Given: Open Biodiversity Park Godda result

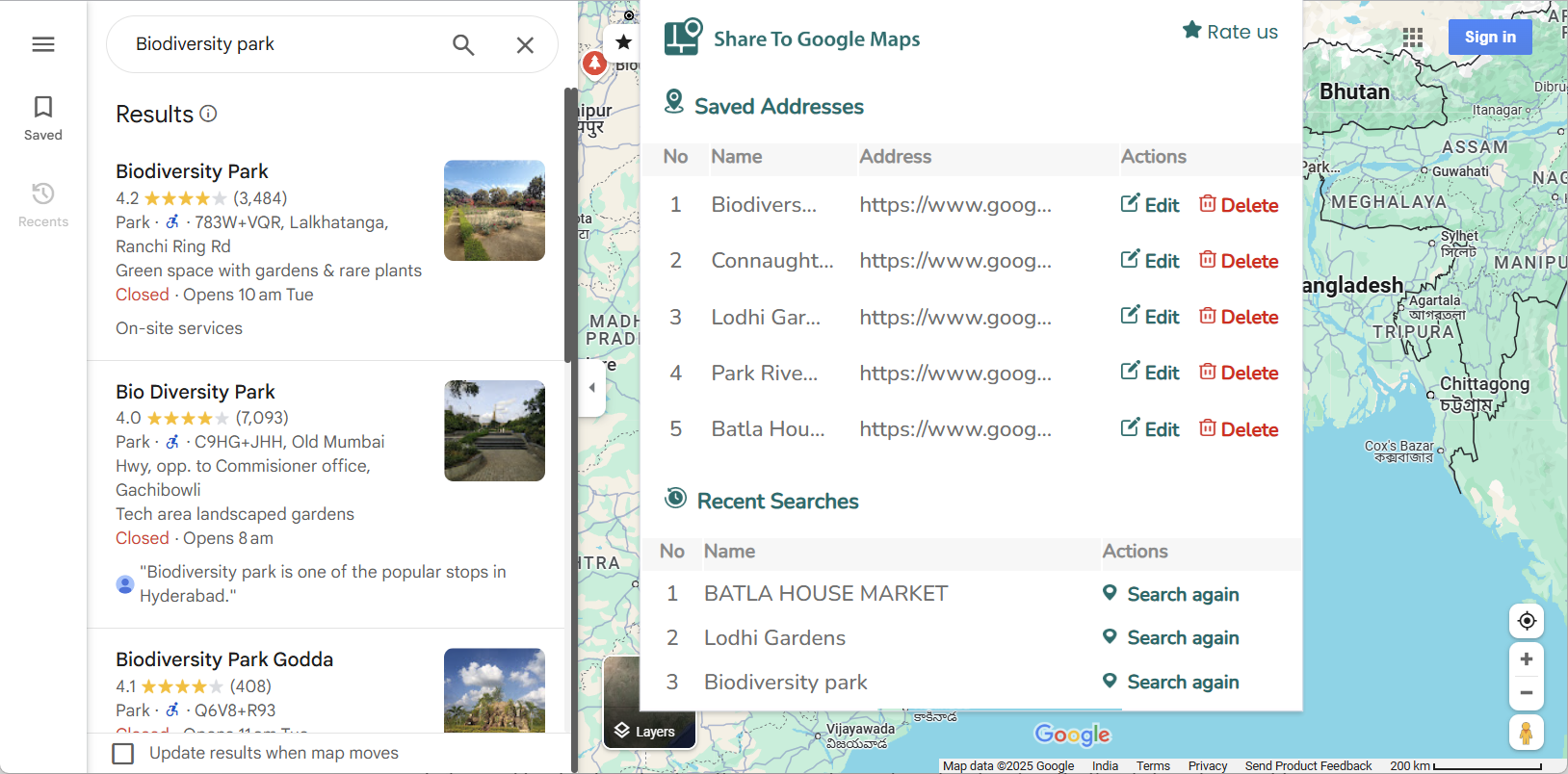Looking at the screenshot, I should click(x=224, y=659).
